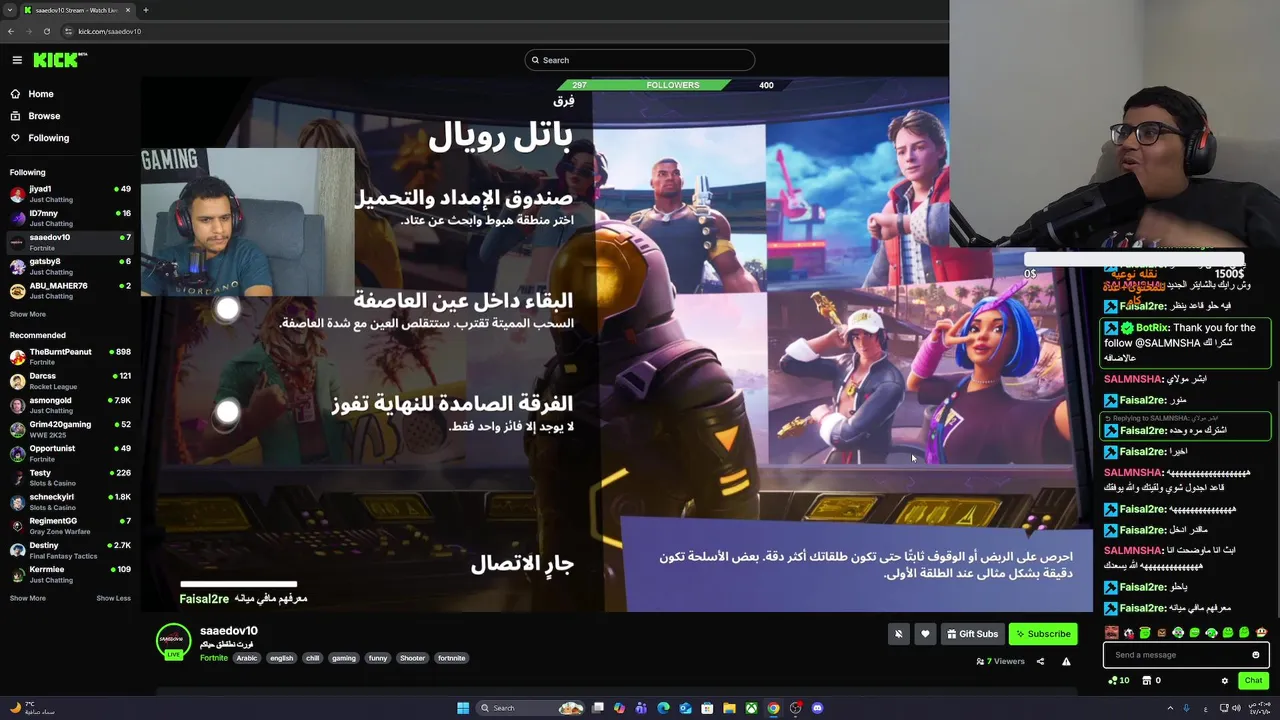Reload the page with refresh icon

click(x=46, y=31)
